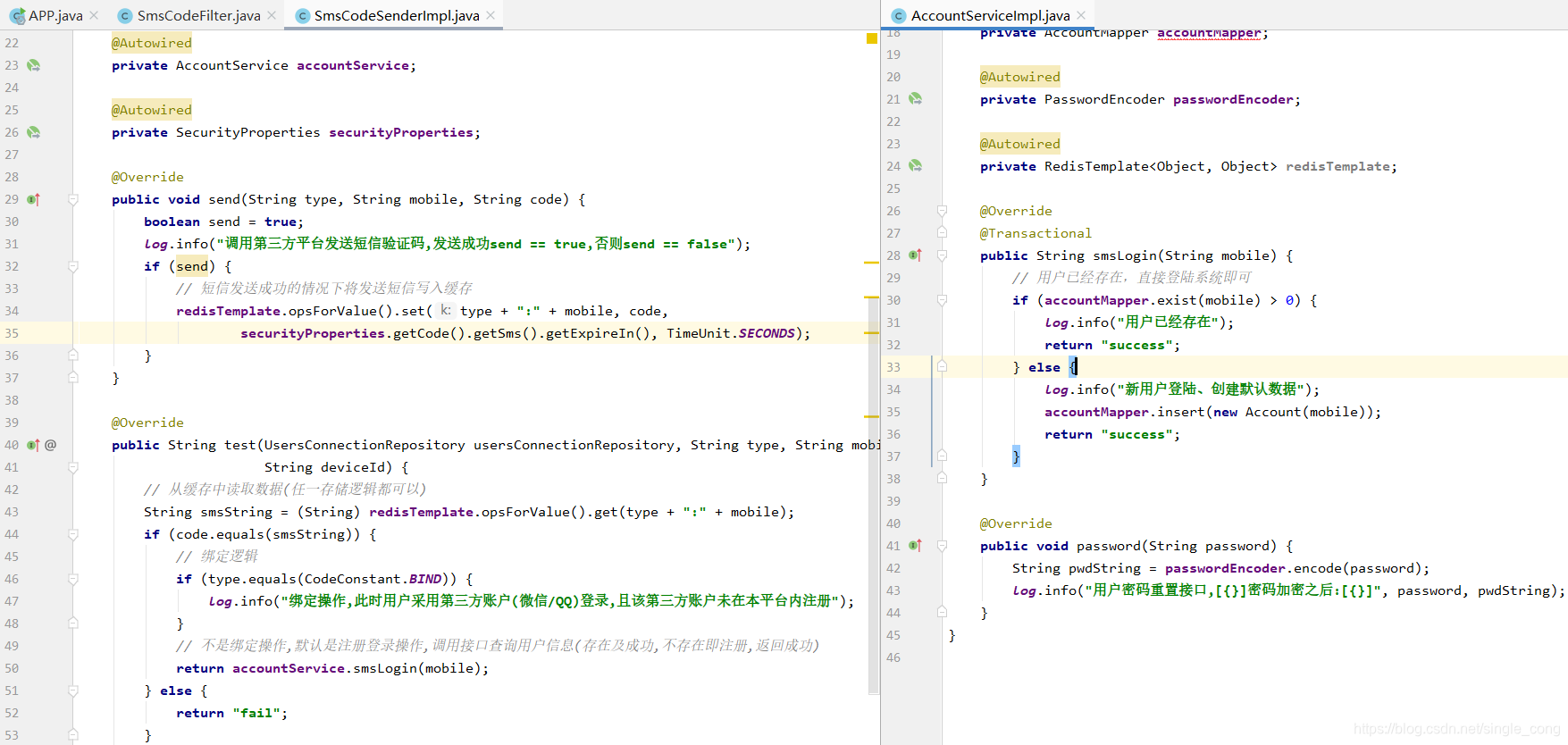Click first warning stripe mark on left scrollbar

pos(872,263)
